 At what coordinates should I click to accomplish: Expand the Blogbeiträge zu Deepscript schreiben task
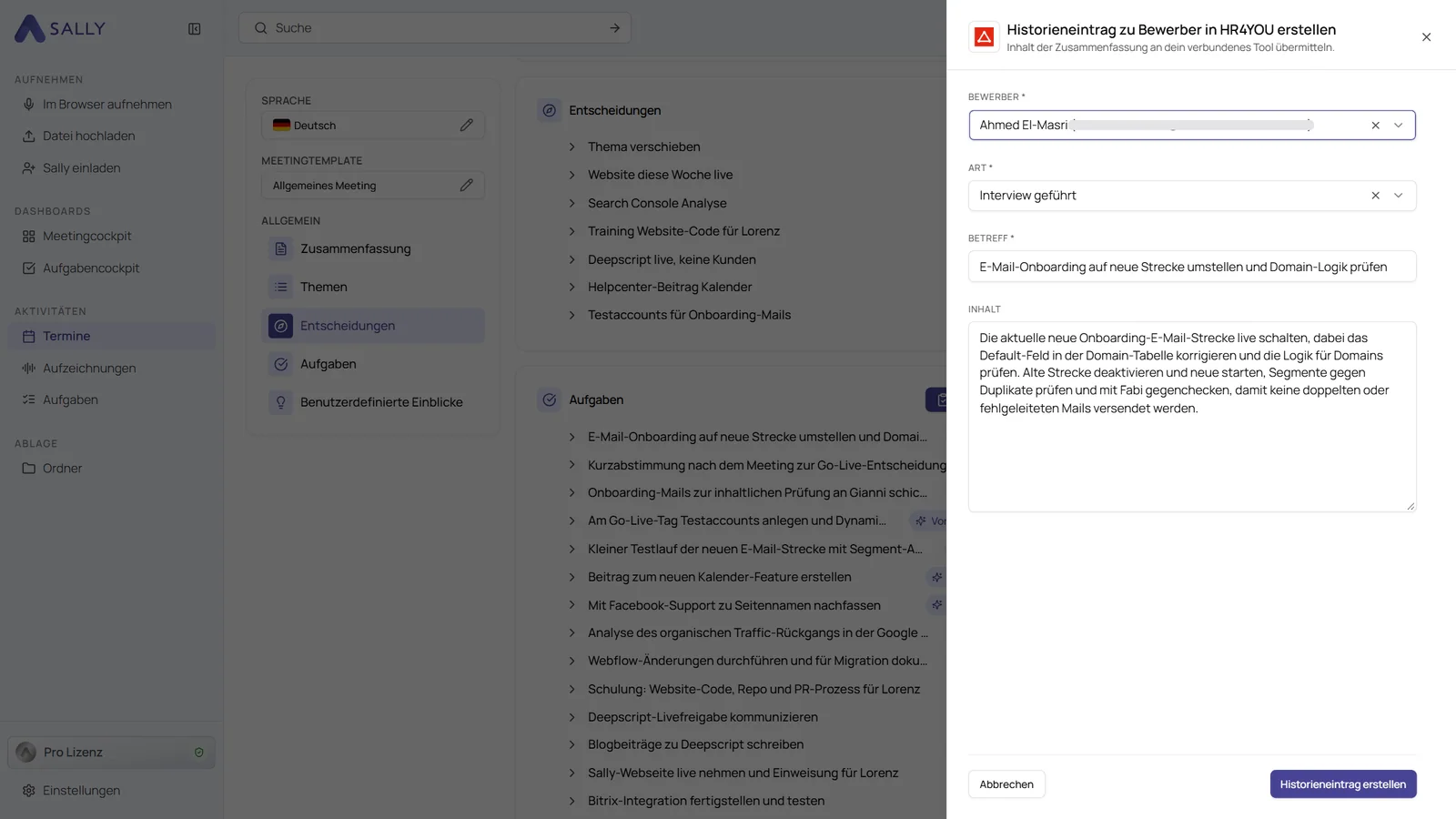pos(571,744)
